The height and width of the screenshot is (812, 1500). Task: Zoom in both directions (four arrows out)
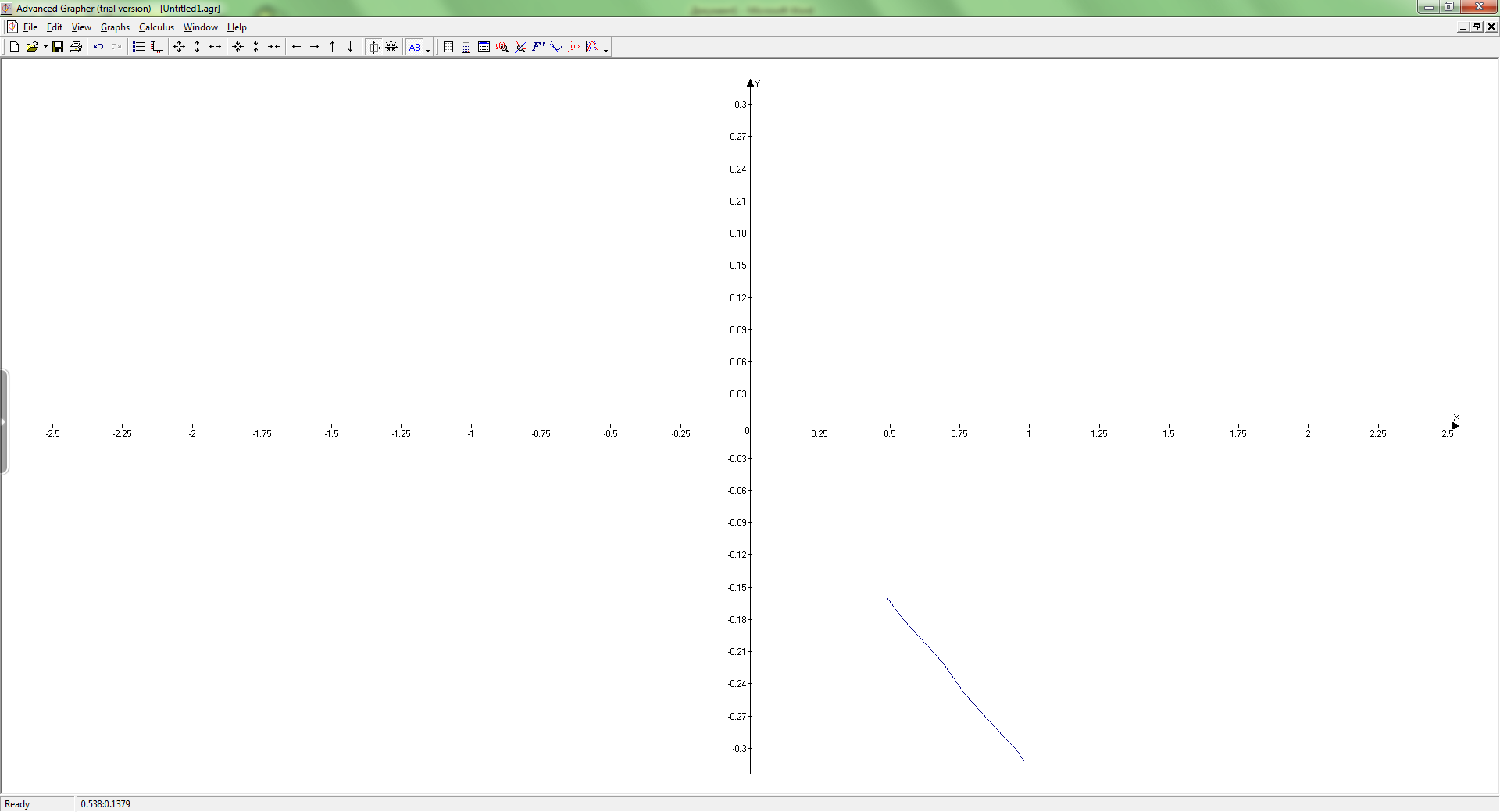(180, 47)
